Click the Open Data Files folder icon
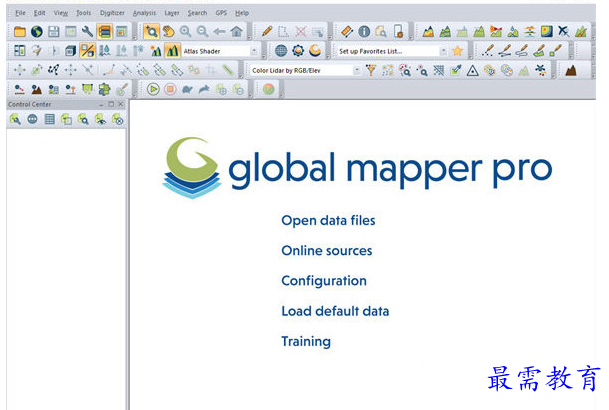The width and height of the screenshot is (609, 410). click(19, 31)
